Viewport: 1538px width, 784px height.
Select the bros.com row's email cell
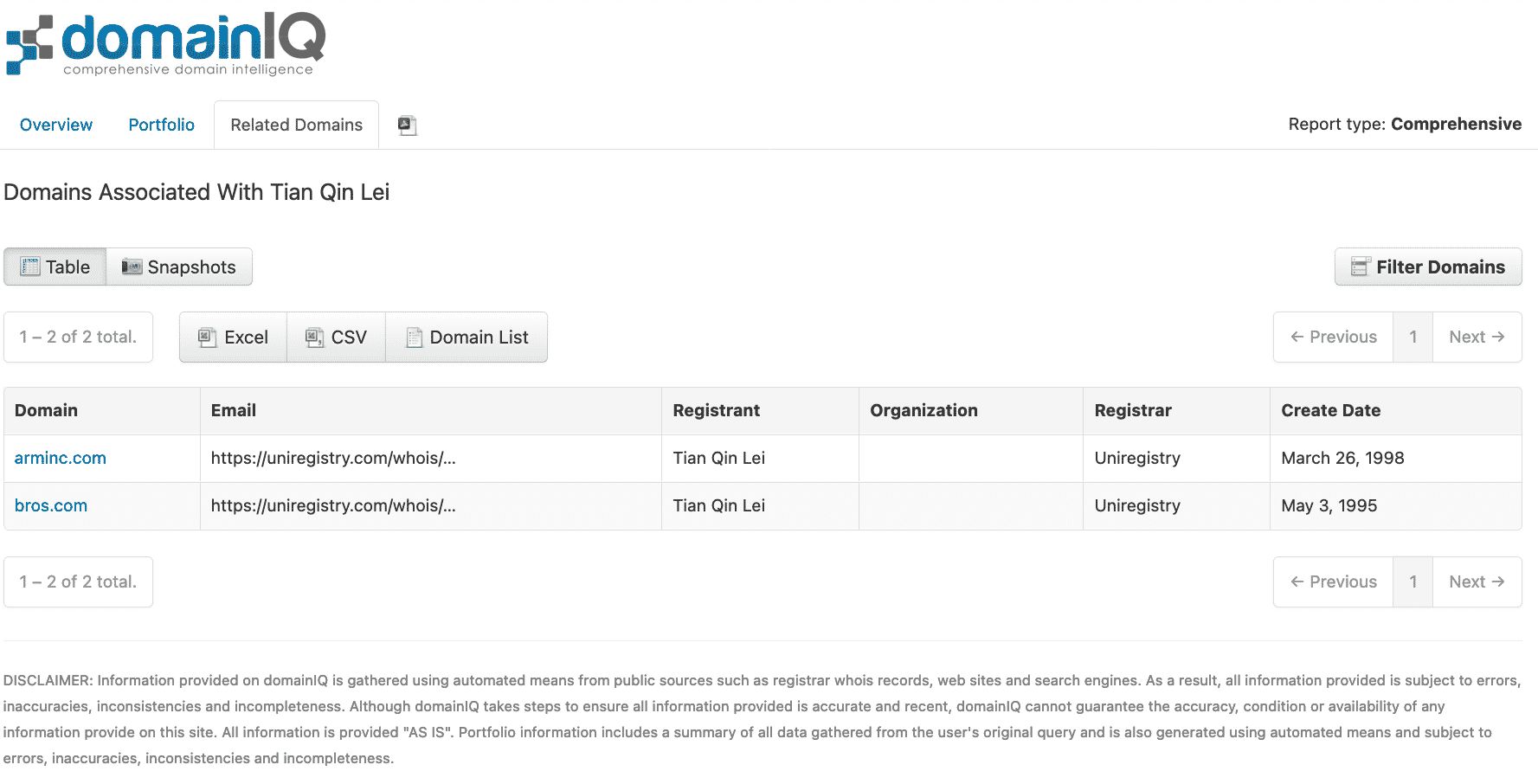click(431, 505)
